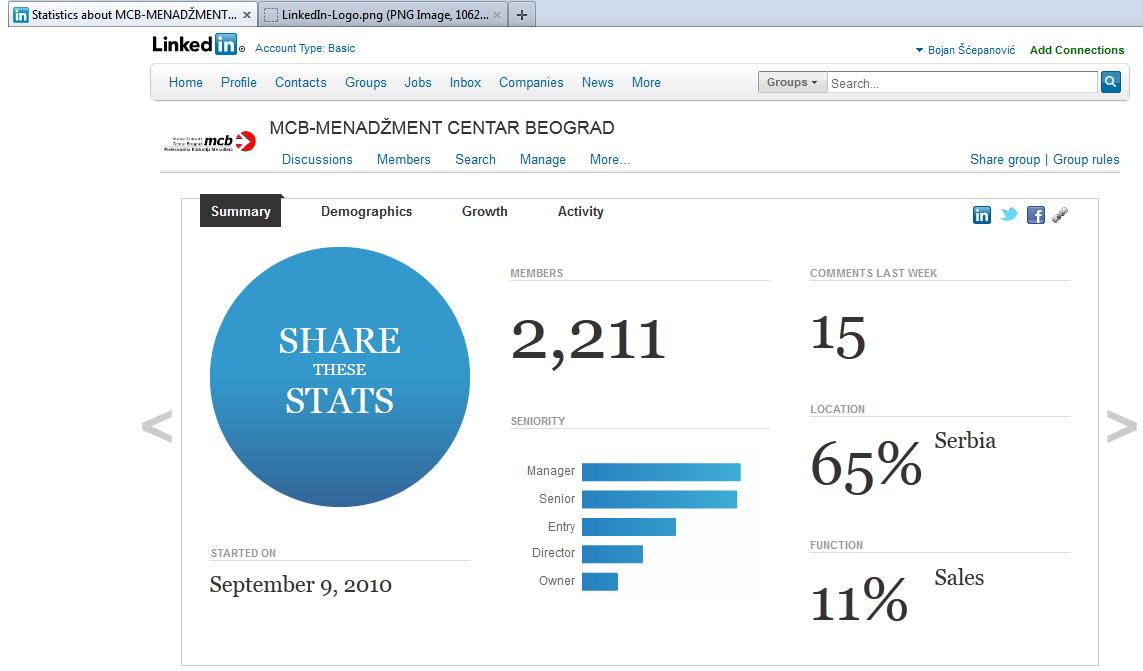Share stats via Twitter bird icon
1143x671 pixels.
point(1009,214)
